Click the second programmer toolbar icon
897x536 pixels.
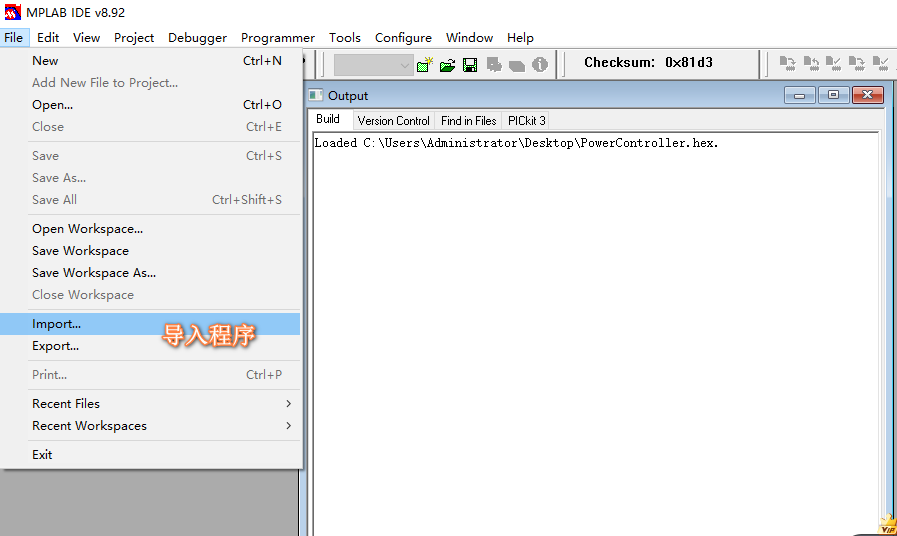(811, 63)
